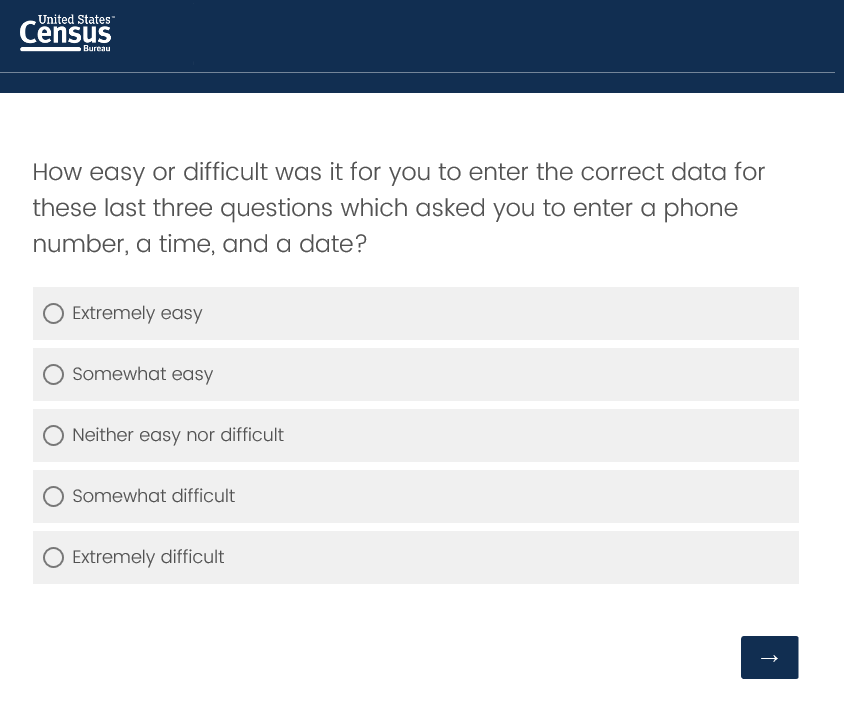Click the "Somewhat easy" label text
The width and height of the screenshot is (844, 711).
[x=143, y=375]
